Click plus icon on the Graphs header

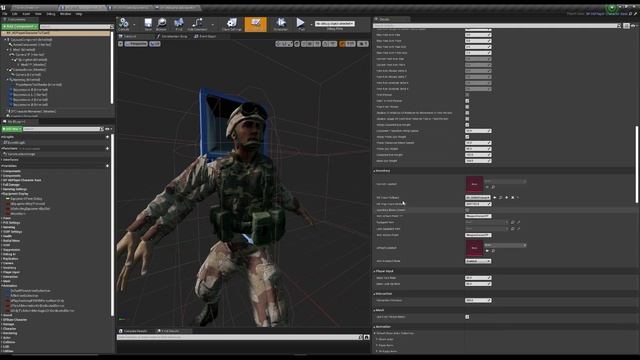pos(107,137)
